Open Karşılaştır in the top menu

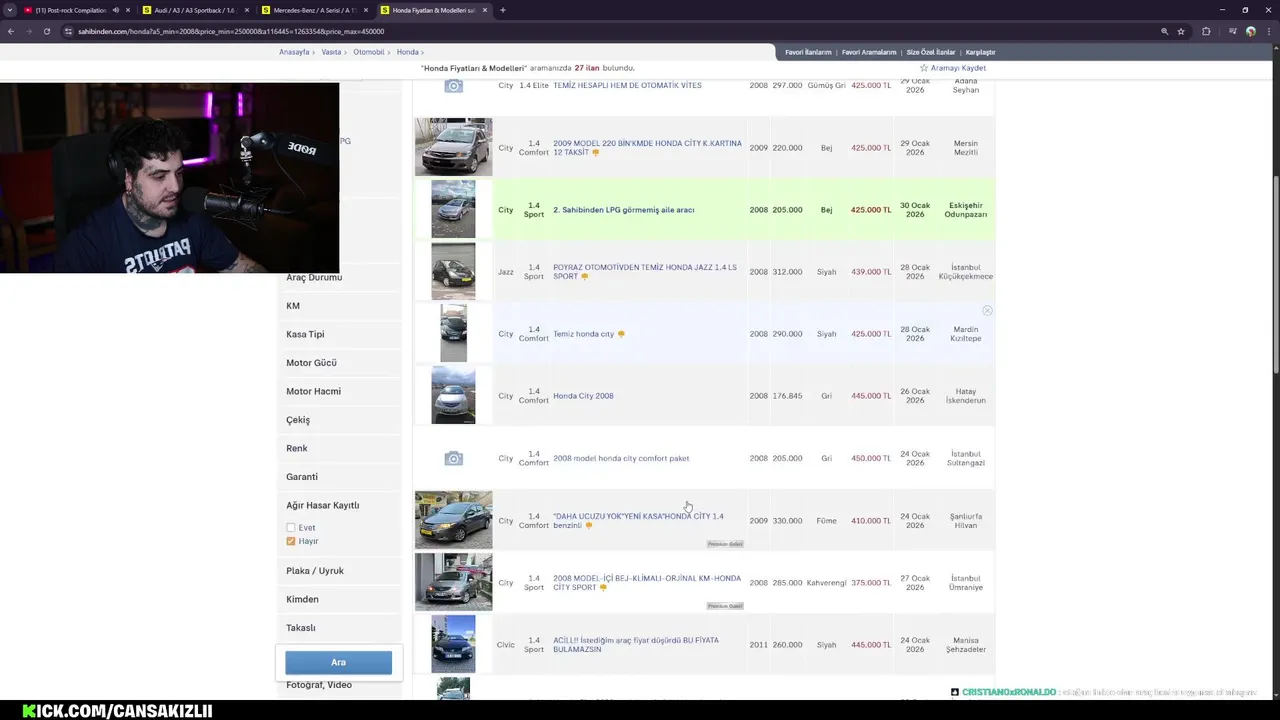coord(980,52)
